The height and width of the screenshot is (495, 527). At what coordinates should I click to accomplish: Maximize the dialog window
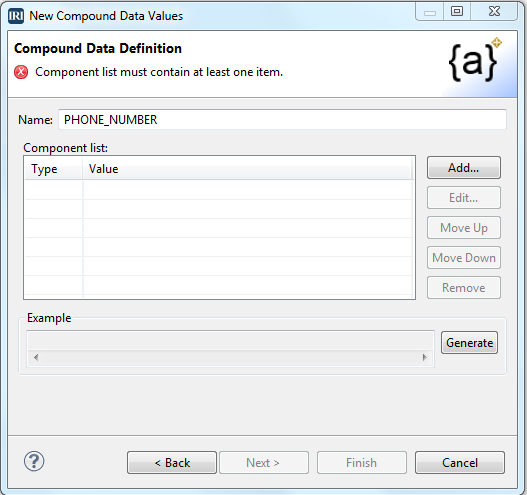457,12
